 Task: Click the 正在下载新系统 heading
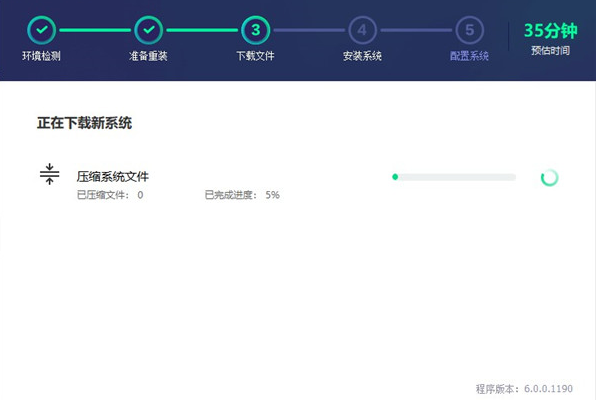point(85,123)
